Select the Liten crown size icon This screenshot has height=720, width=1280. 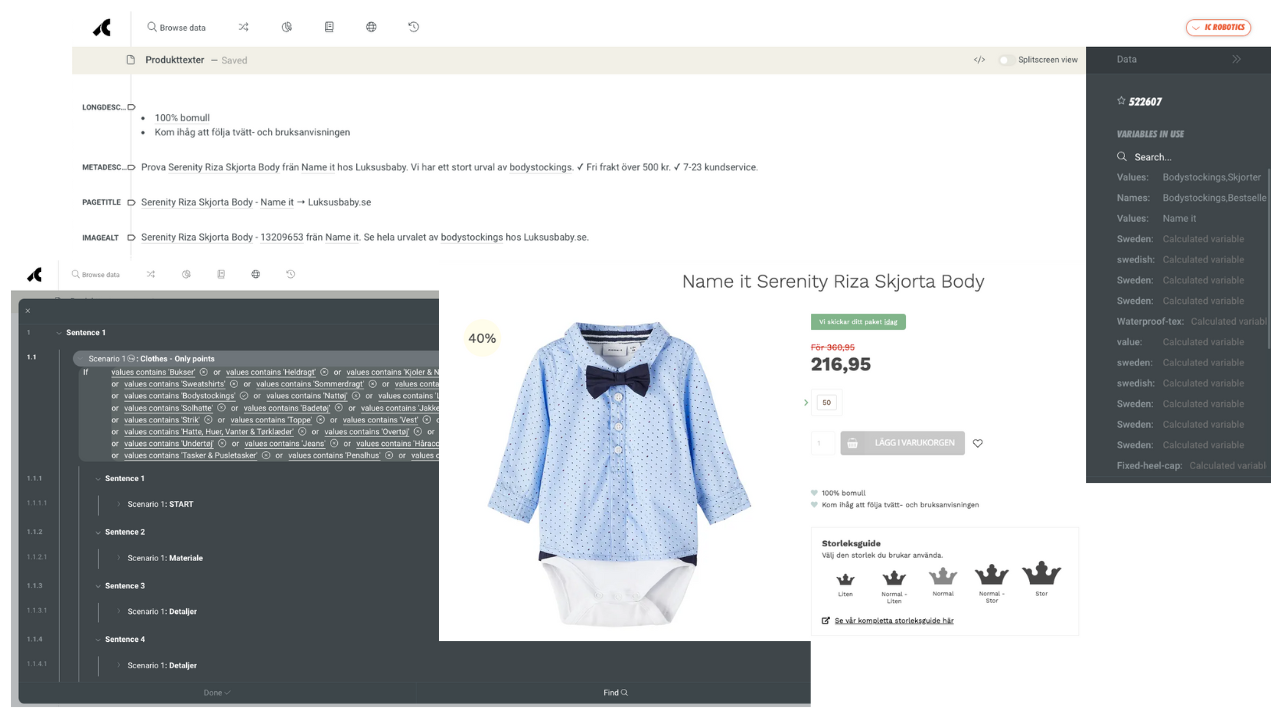845,579
